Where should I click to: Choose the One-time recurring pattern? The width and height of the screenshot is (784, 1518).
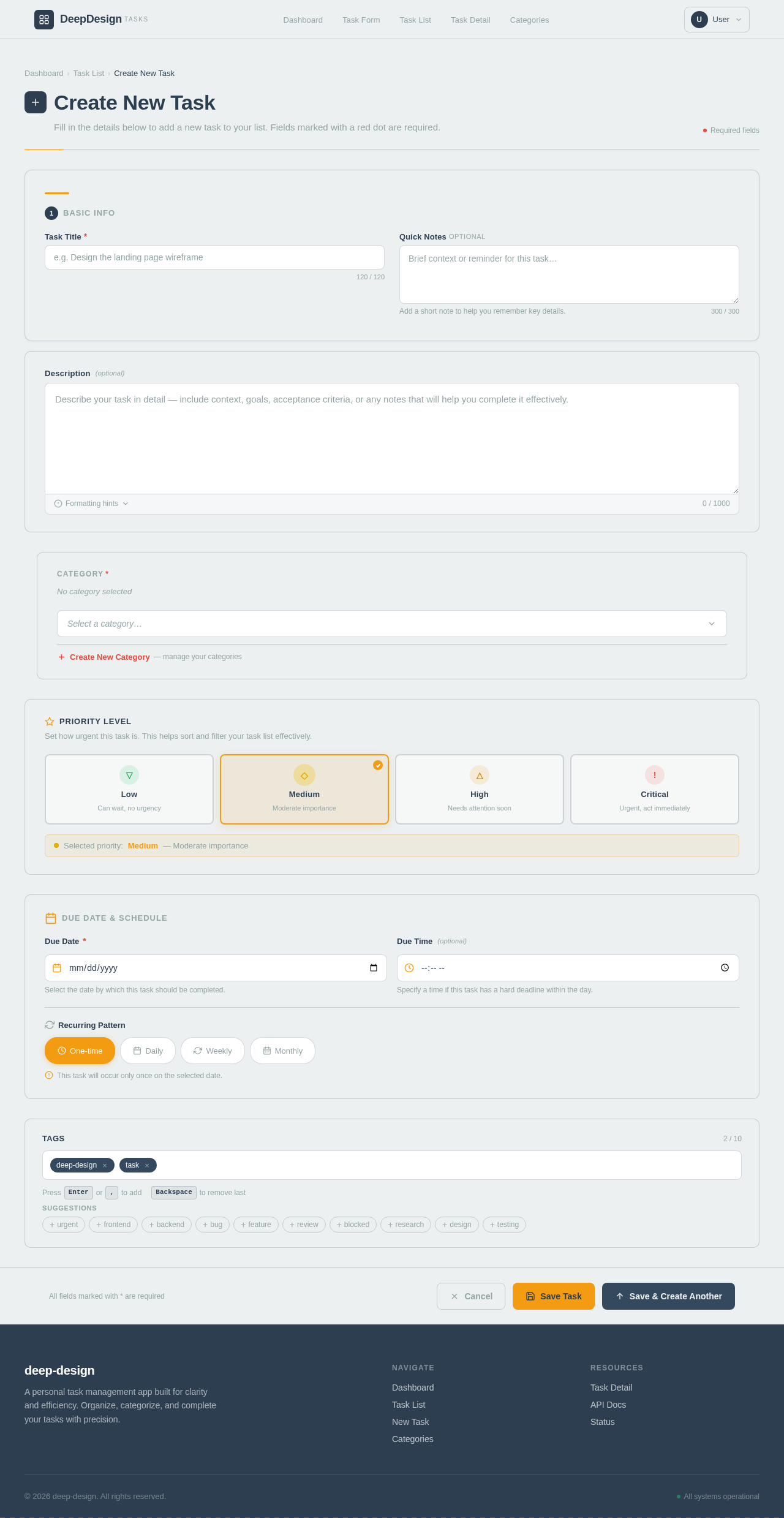coord(80,1051)
